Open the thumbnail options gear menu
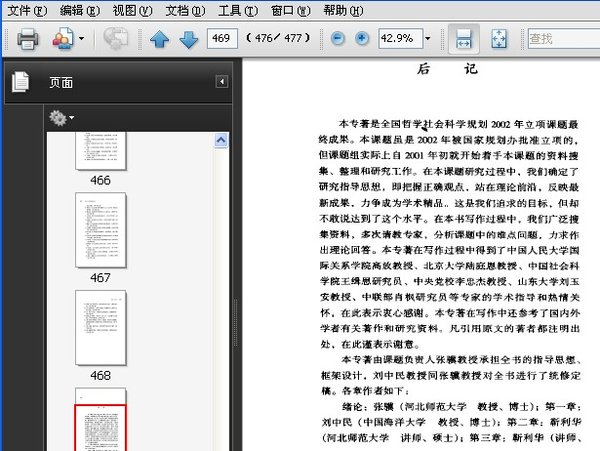The image size is (600, 451). coord(60,118)
